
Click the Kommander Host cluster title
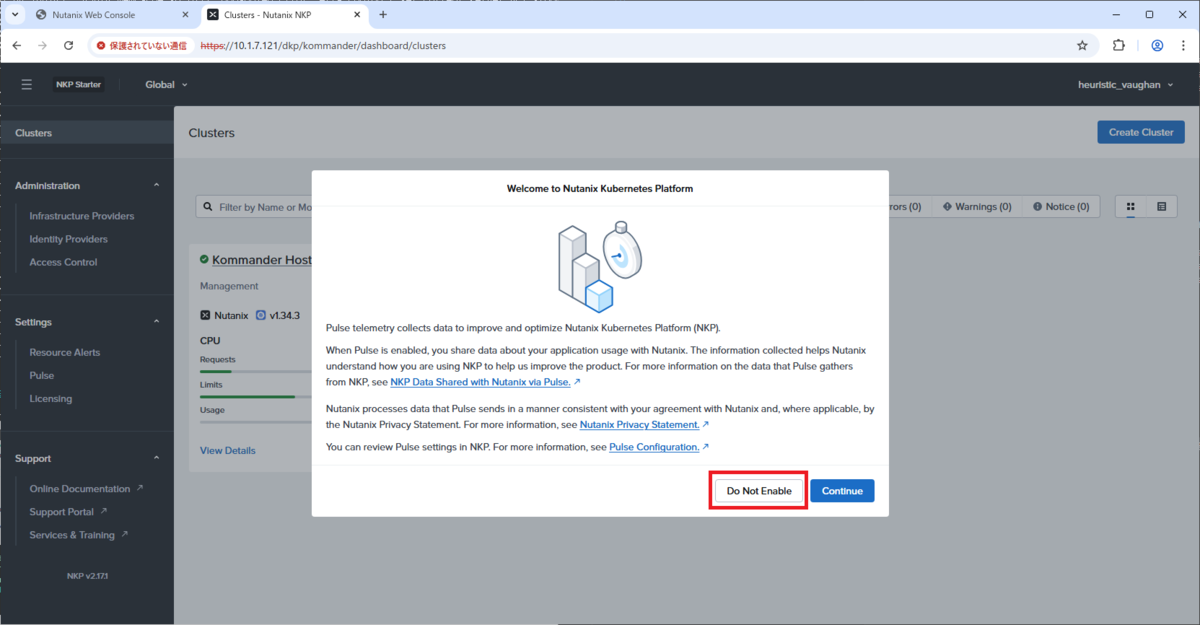261,260
